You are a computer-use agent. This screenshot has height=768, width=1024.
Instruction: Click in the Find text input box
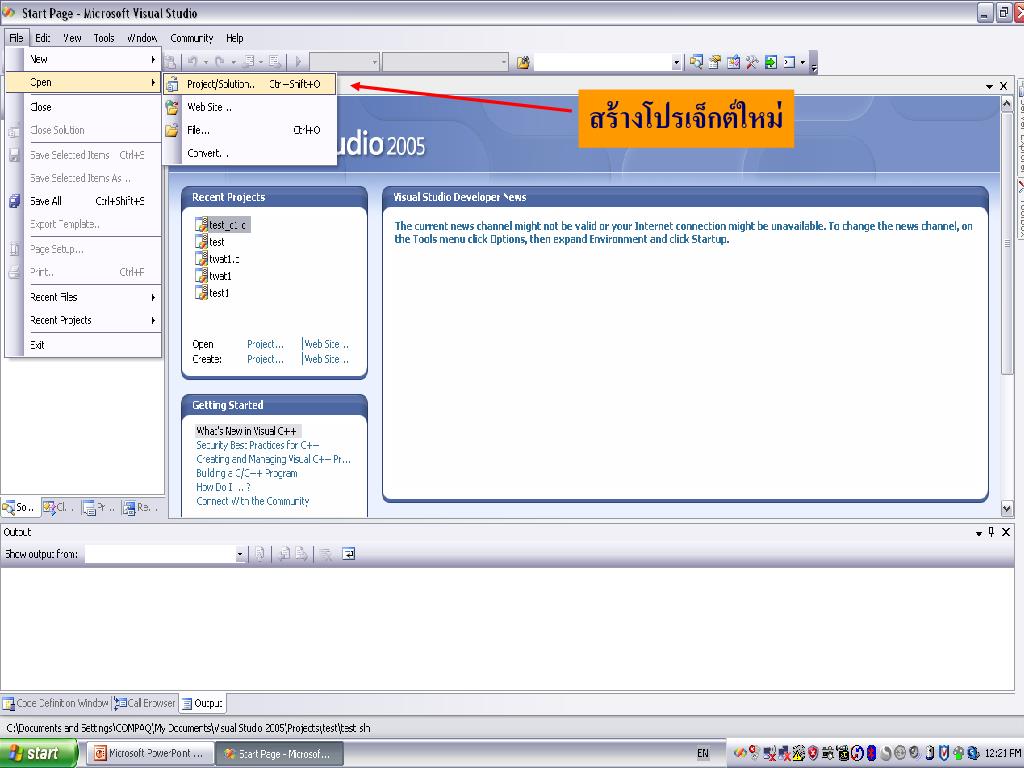pos(603,63)
